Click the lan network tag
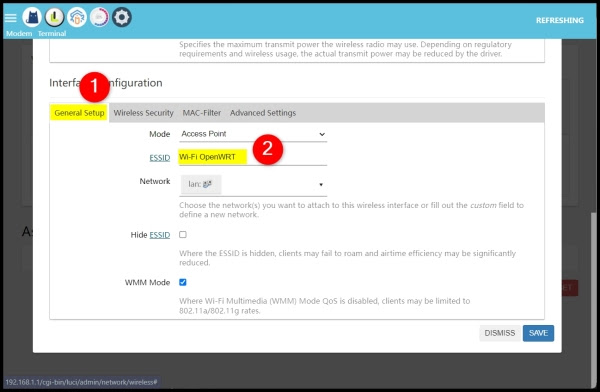This screenshot has height=392, width=600. tap(200, 184)
